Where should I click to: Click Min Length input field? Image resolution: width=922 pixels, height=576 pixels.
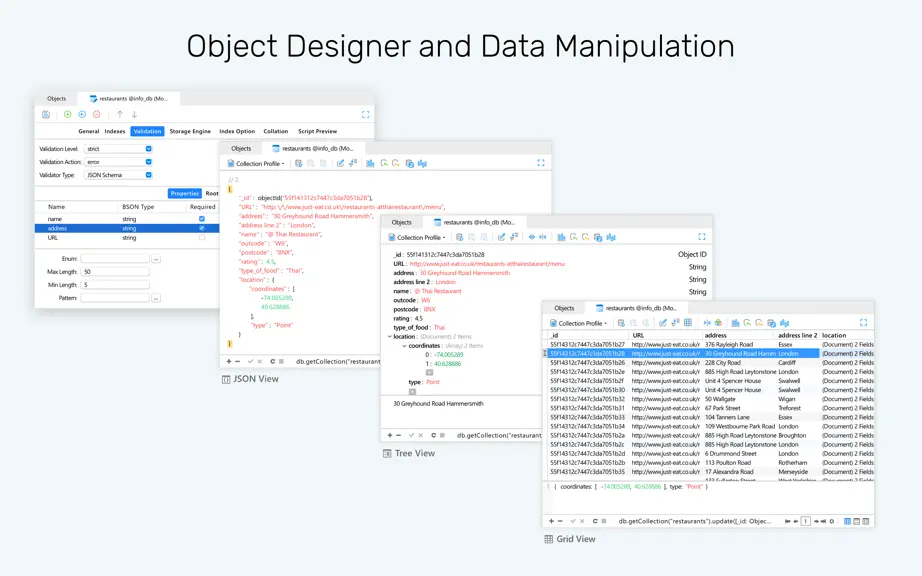115,284
